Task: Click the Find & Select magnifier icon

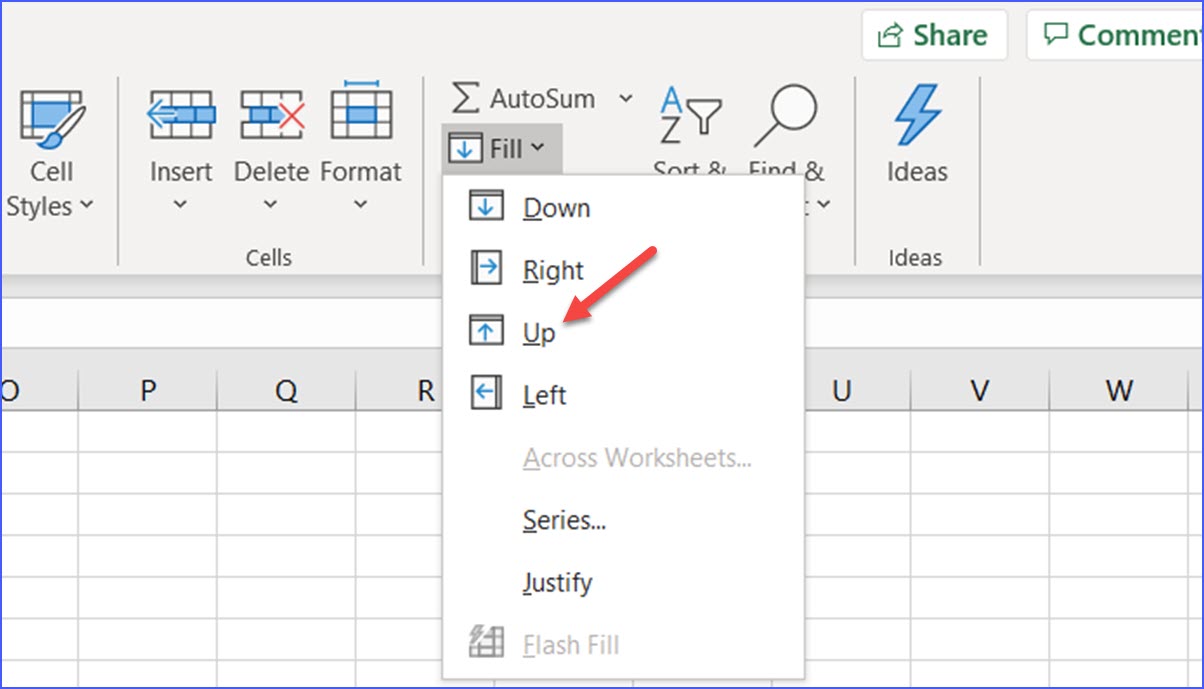Action: click(x=787, y=110)
